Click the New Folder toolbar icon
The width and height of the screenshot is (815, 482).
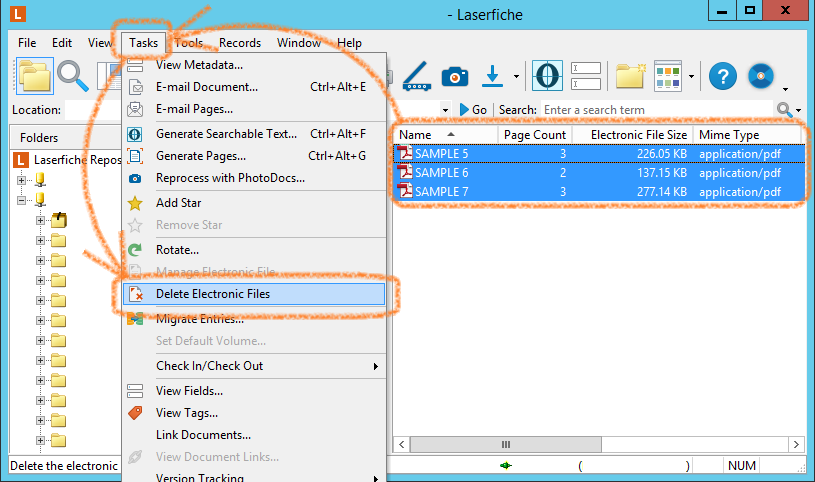point(630,76)
